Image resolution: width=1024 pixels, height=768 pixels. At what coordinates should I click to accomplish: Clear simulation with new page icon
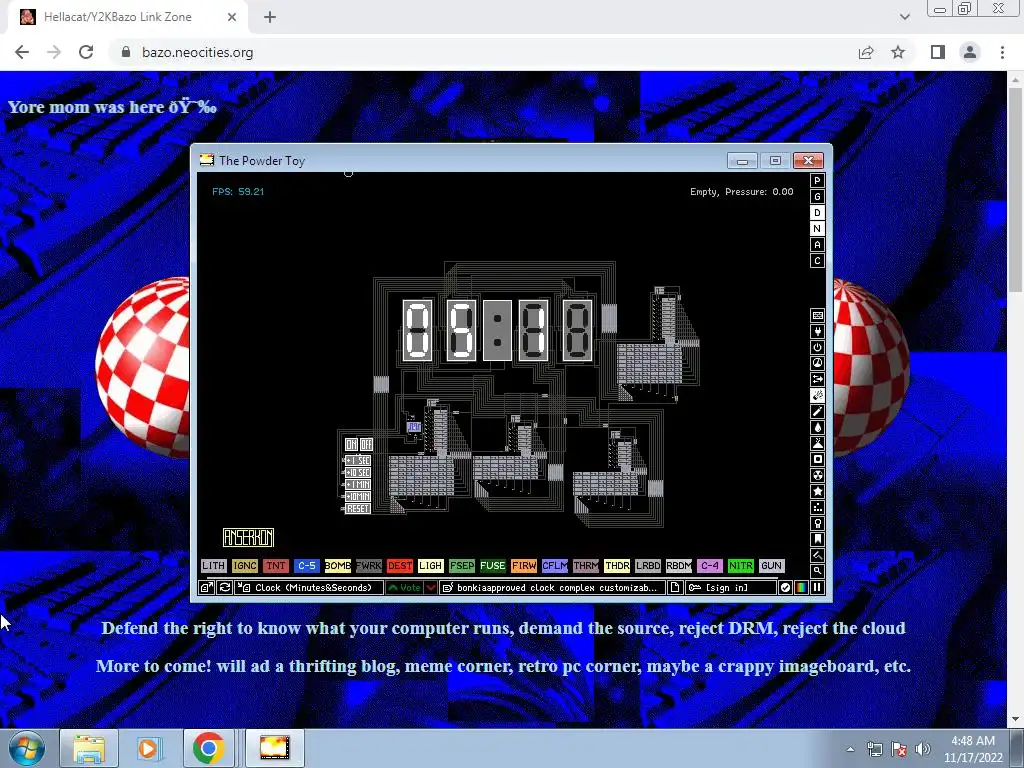(x=675, y=588)
